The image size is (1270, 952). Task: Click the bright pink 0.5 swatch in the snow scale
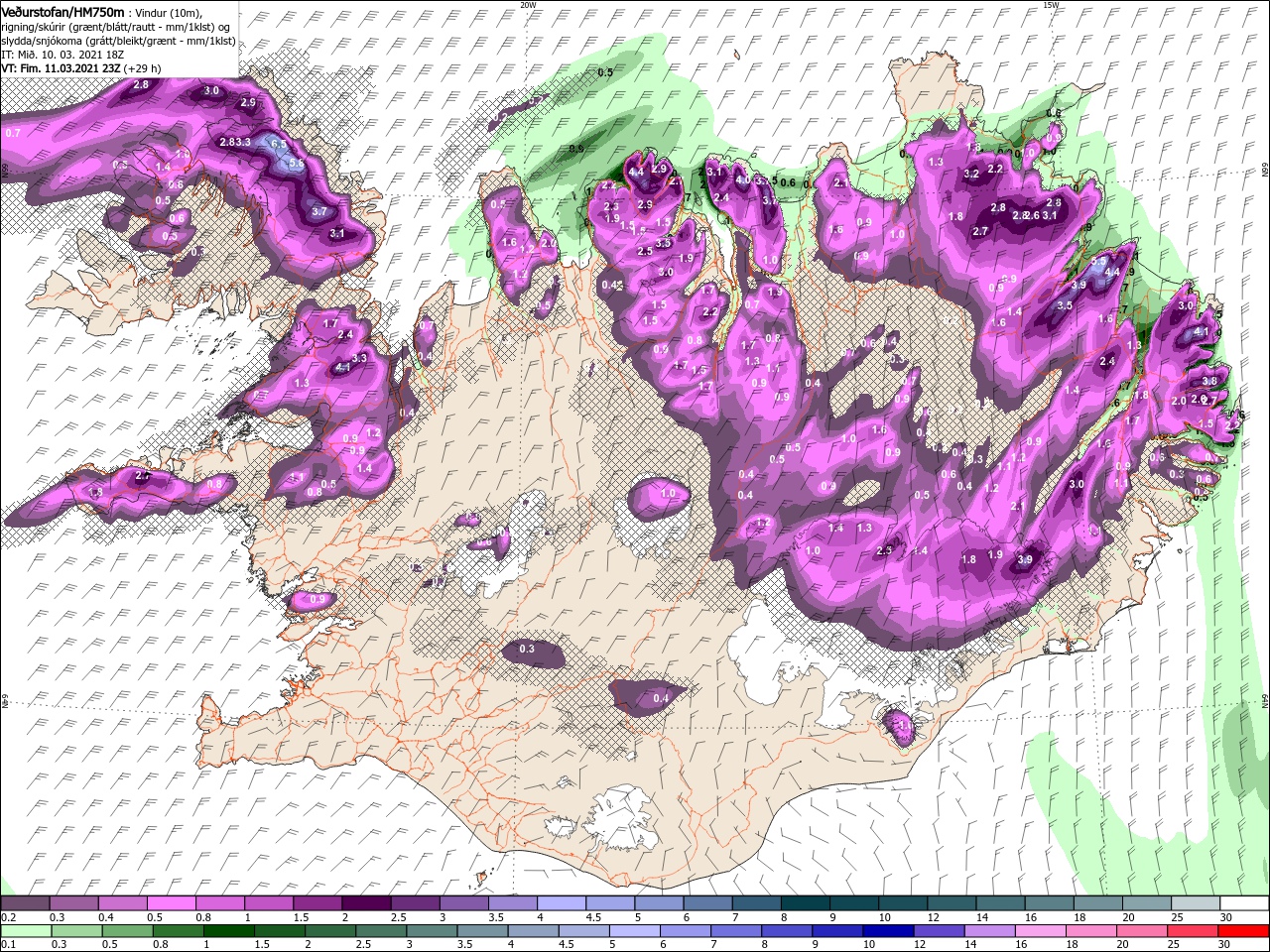click(171, 903)
